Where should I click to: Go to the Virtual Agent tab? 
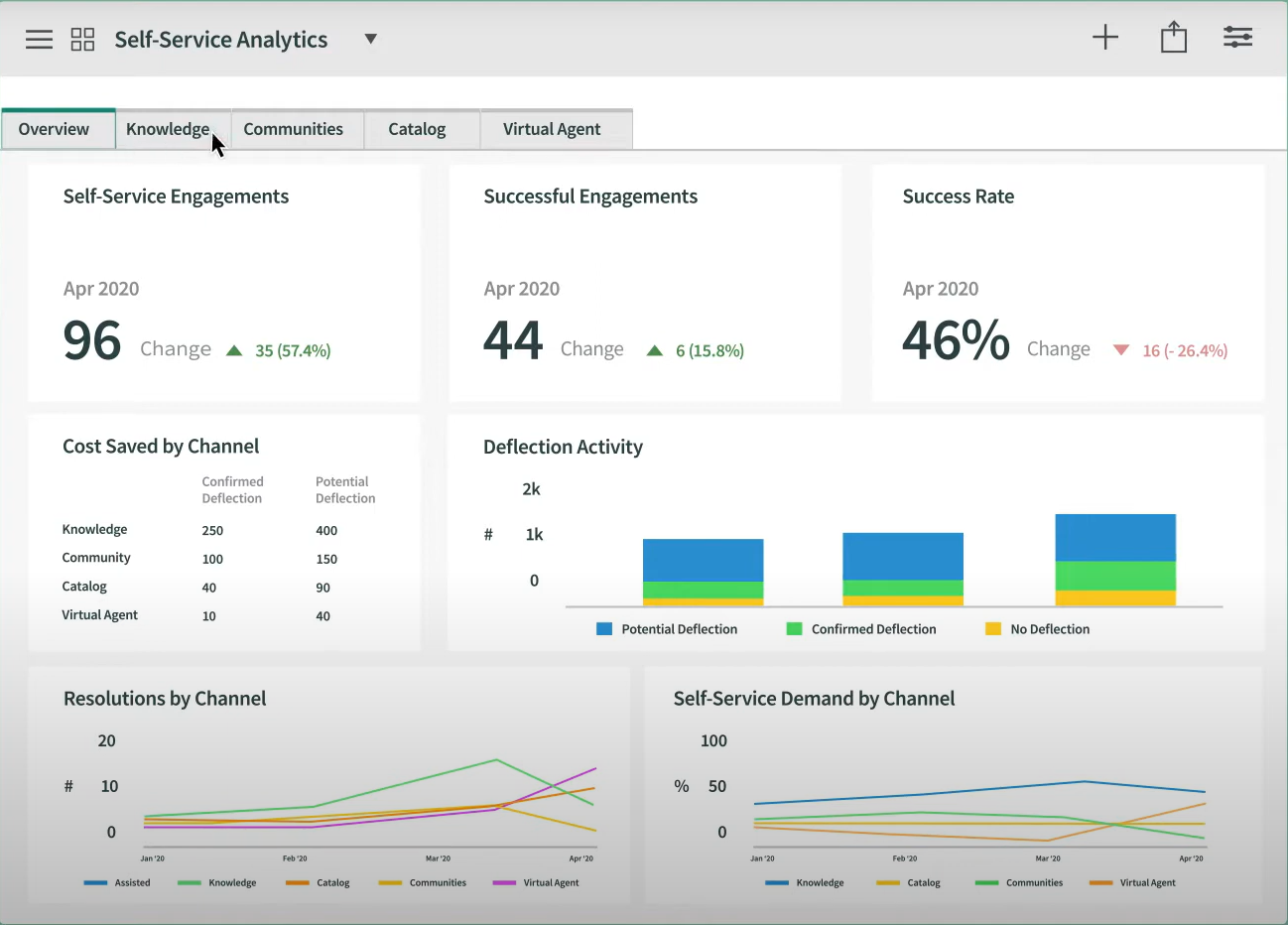(x=552, y=129)
